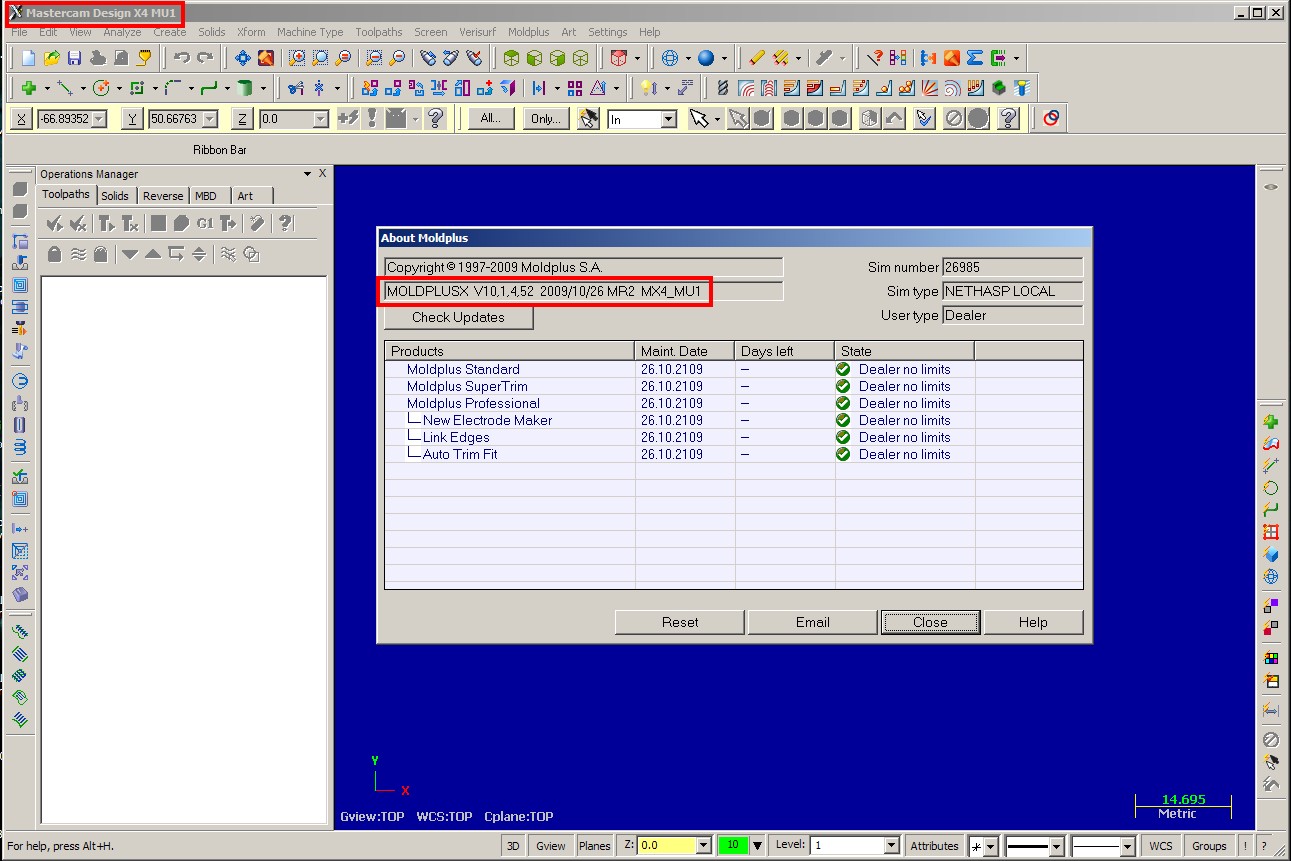Click the Sim number field showing 26985
Viewport: 1291px width, 861px height.
(x=1013, y=267)
